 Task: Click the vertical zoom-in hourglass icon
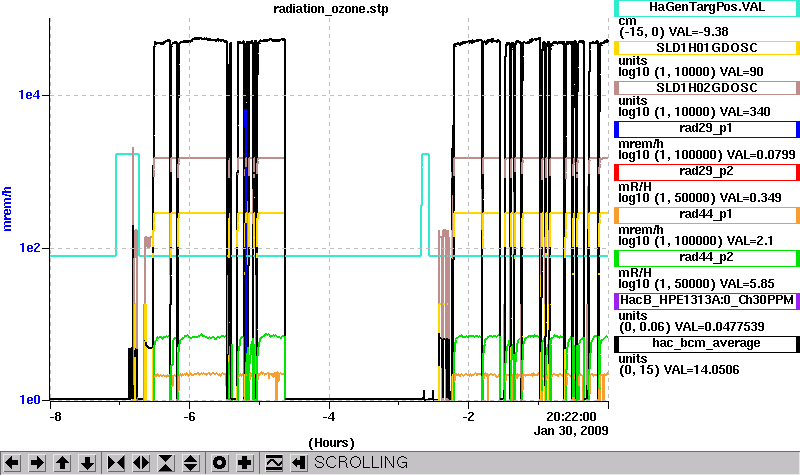pos(166,463)
